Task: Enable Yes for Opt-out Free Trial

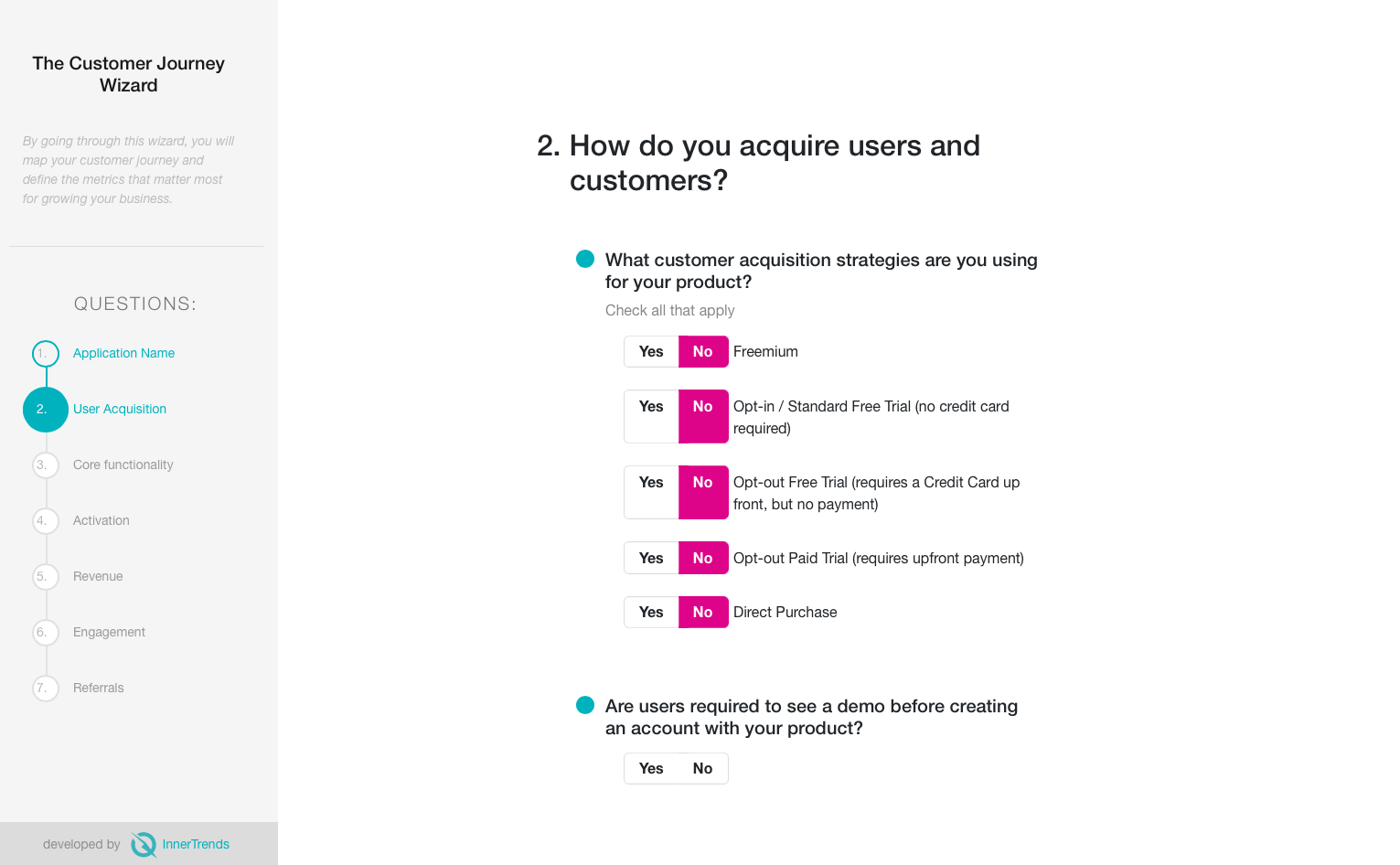Action: click(x=650, y=492)
